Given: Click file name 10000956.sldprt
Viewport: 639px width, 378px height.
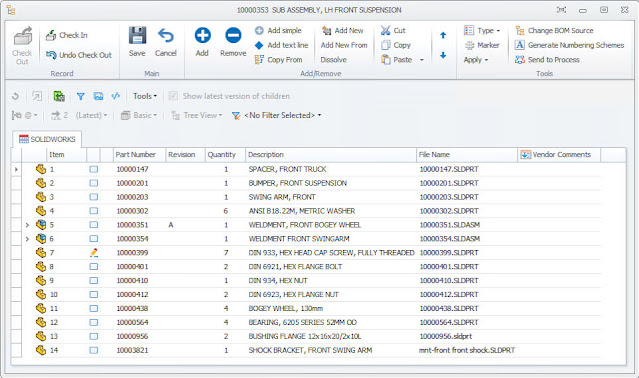Looking at the screenshot, I should click(x=445, y=336).
